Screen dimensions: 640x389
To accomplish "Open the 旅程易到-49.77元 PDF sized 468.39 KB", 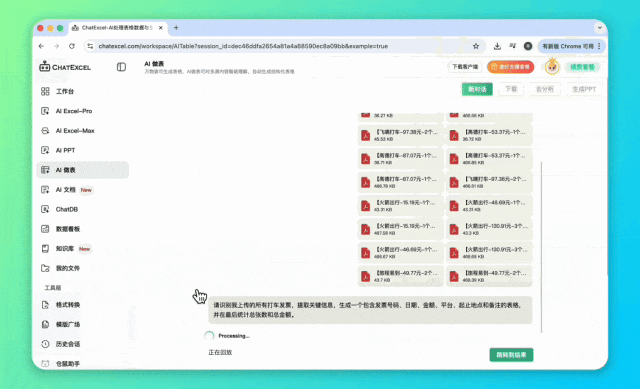I will pos(489,276).
